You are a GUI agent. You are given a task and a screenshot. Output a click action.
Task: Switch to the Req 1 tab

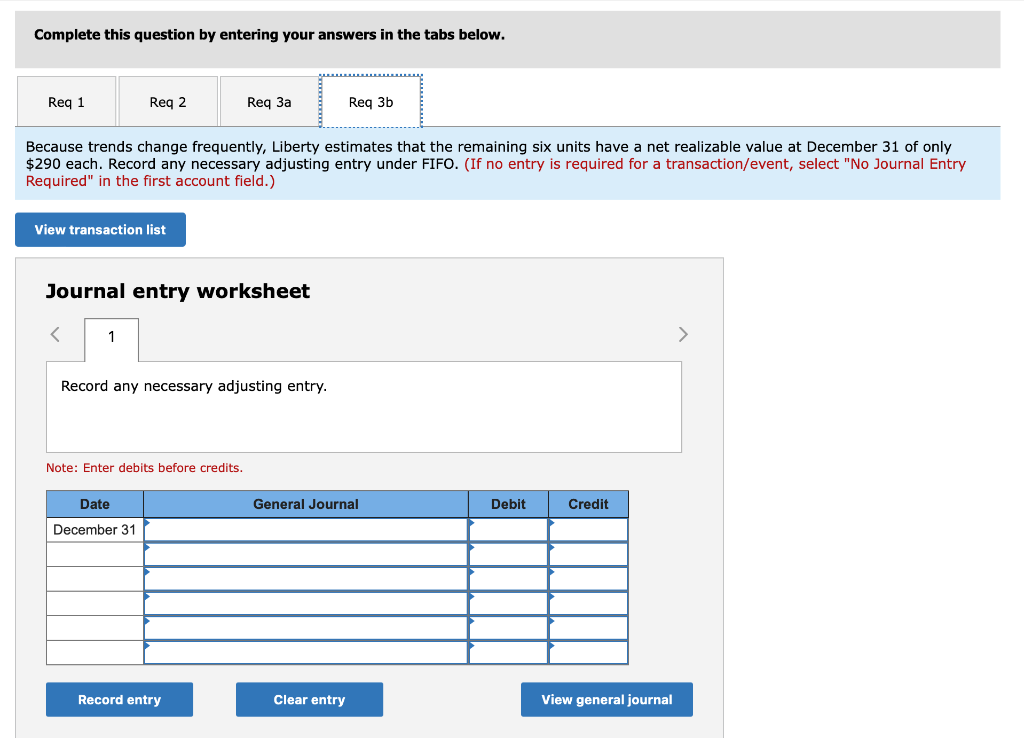(67, 102)
